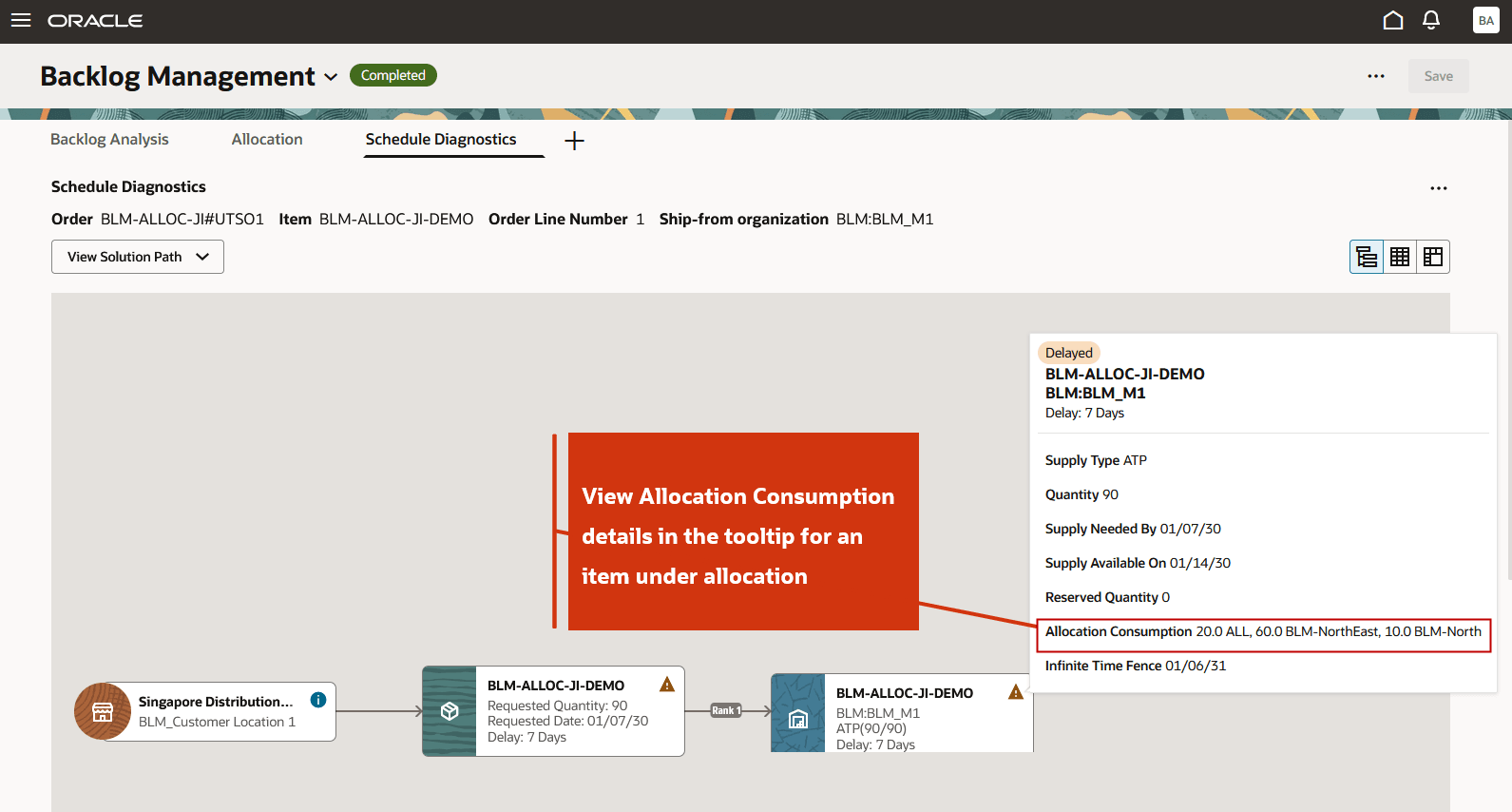Click the order value BLM-ALLOC-JI#UTSO1
1512x812 pixels.
[182, 219]
